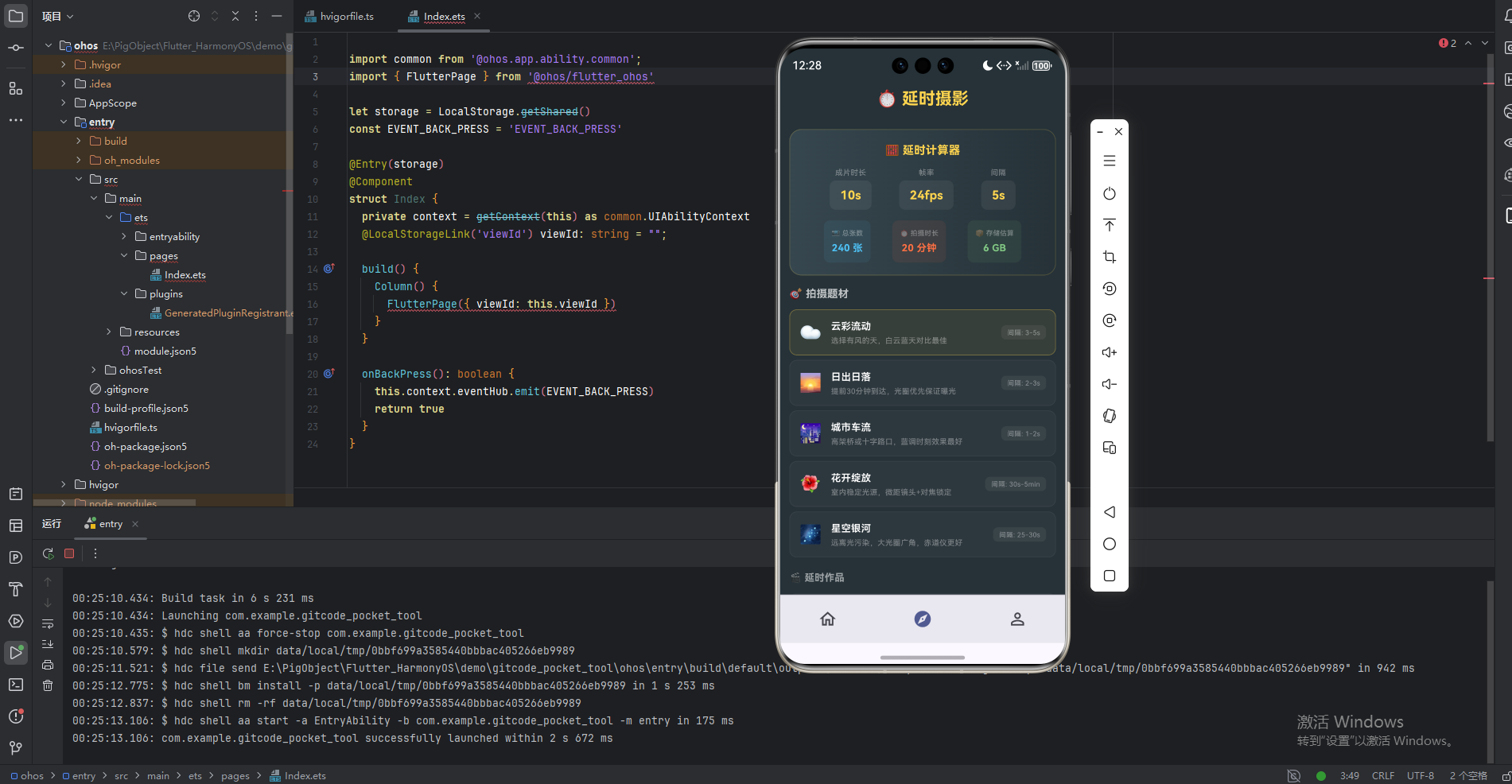The height and width of the screenshot is (784, 1512).
Task: Open the Build hammer tool window
Action: tap(16, 589)
